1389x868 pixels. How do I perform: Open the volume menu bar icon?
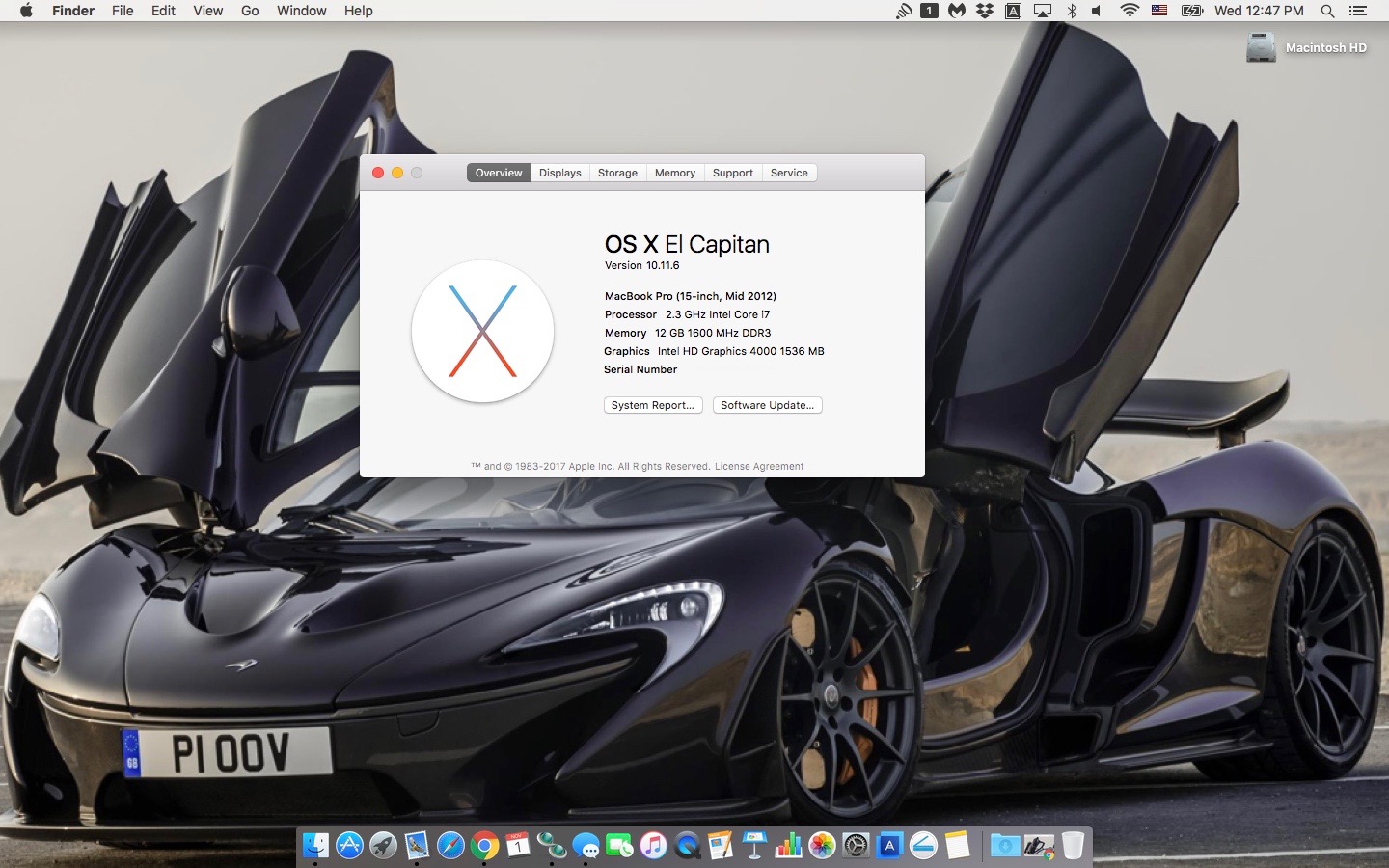[1098, 11]
